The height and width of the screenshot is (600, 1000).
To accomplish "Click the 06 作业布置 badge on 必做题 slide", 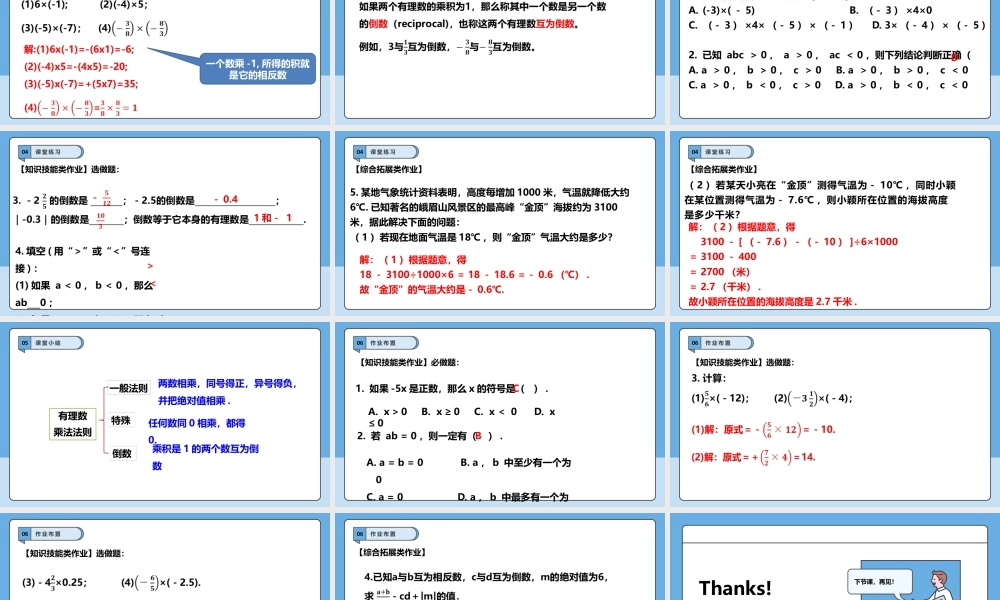I will (360, 342).
